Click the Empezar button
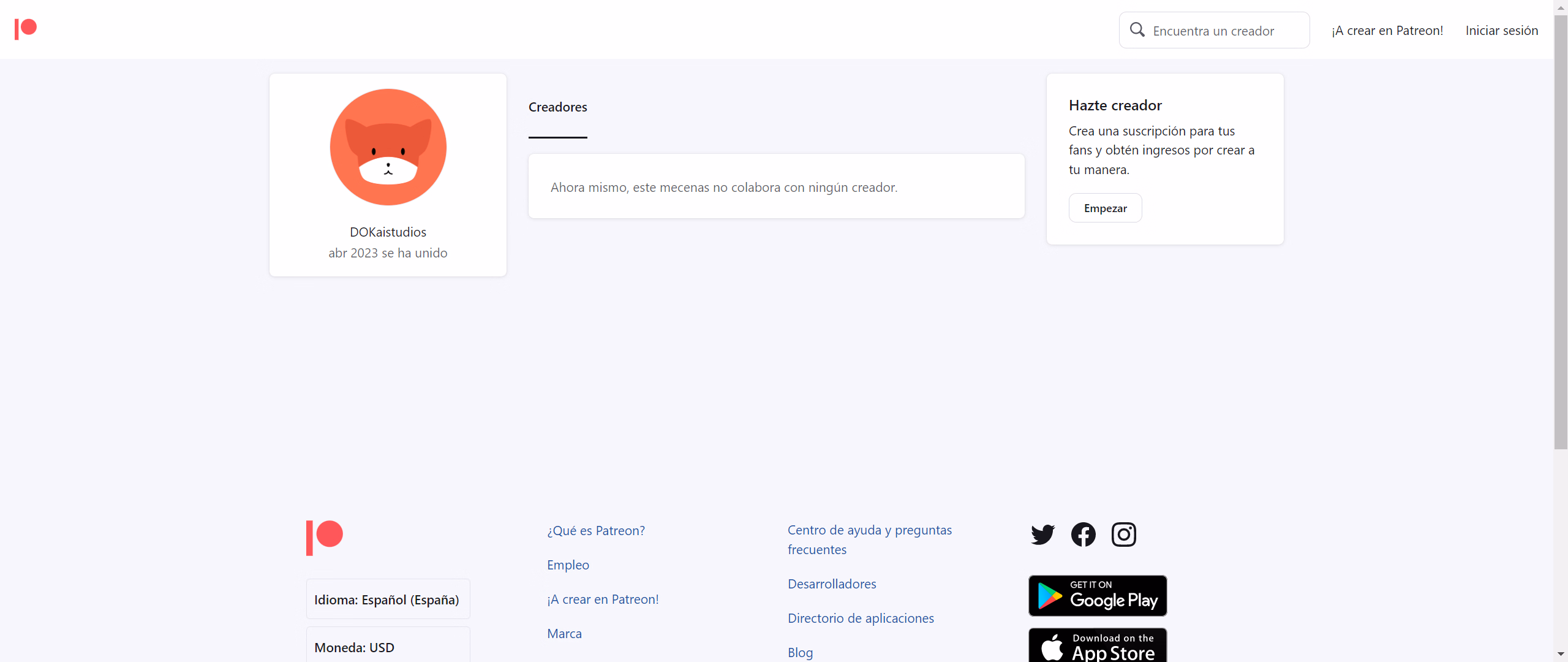 pos(1106,208)
